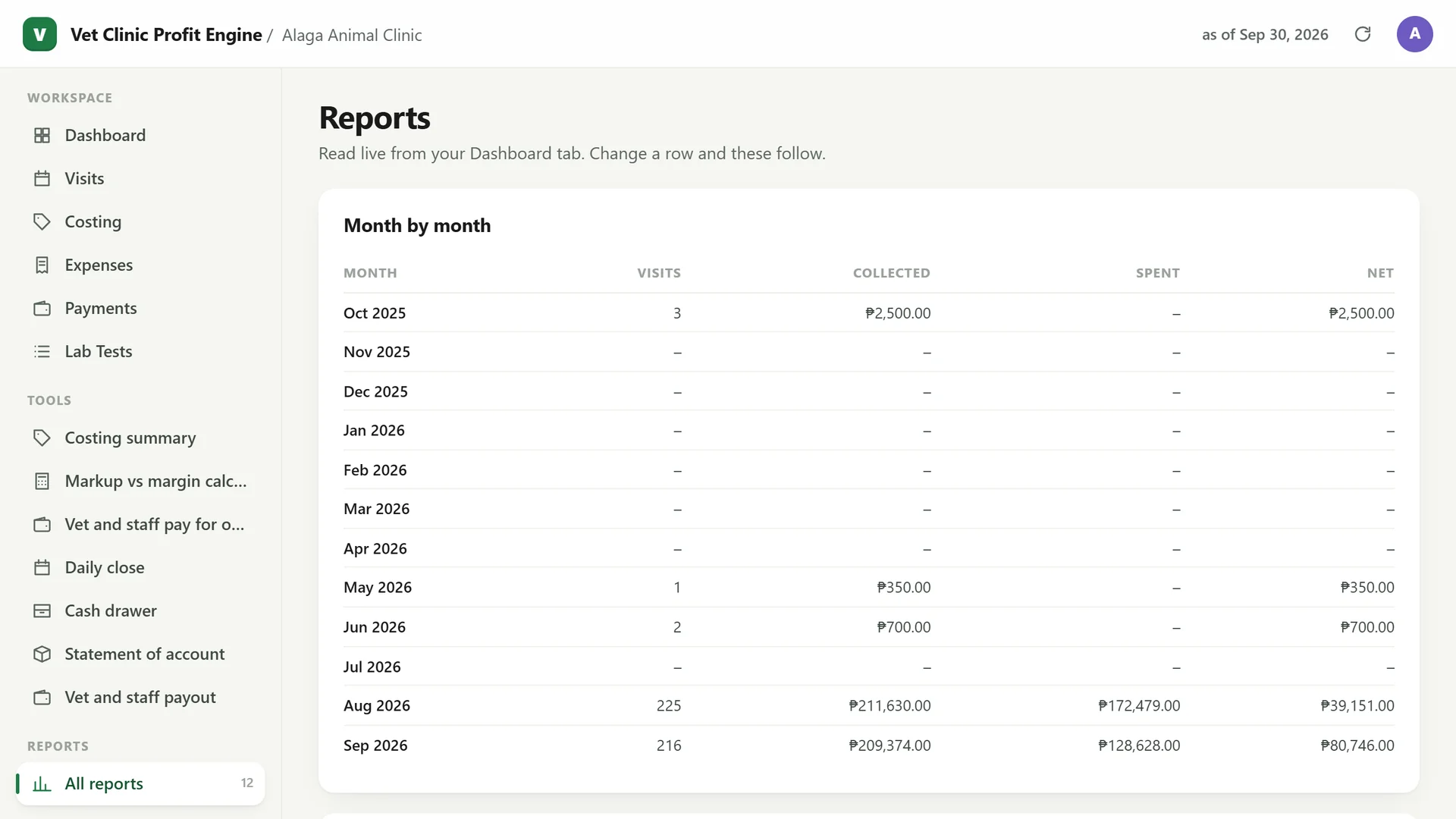The width and height of the screenshot is (1456, 819).
Task: Click the Dashboard grid icon
Action: coord(42,135)
